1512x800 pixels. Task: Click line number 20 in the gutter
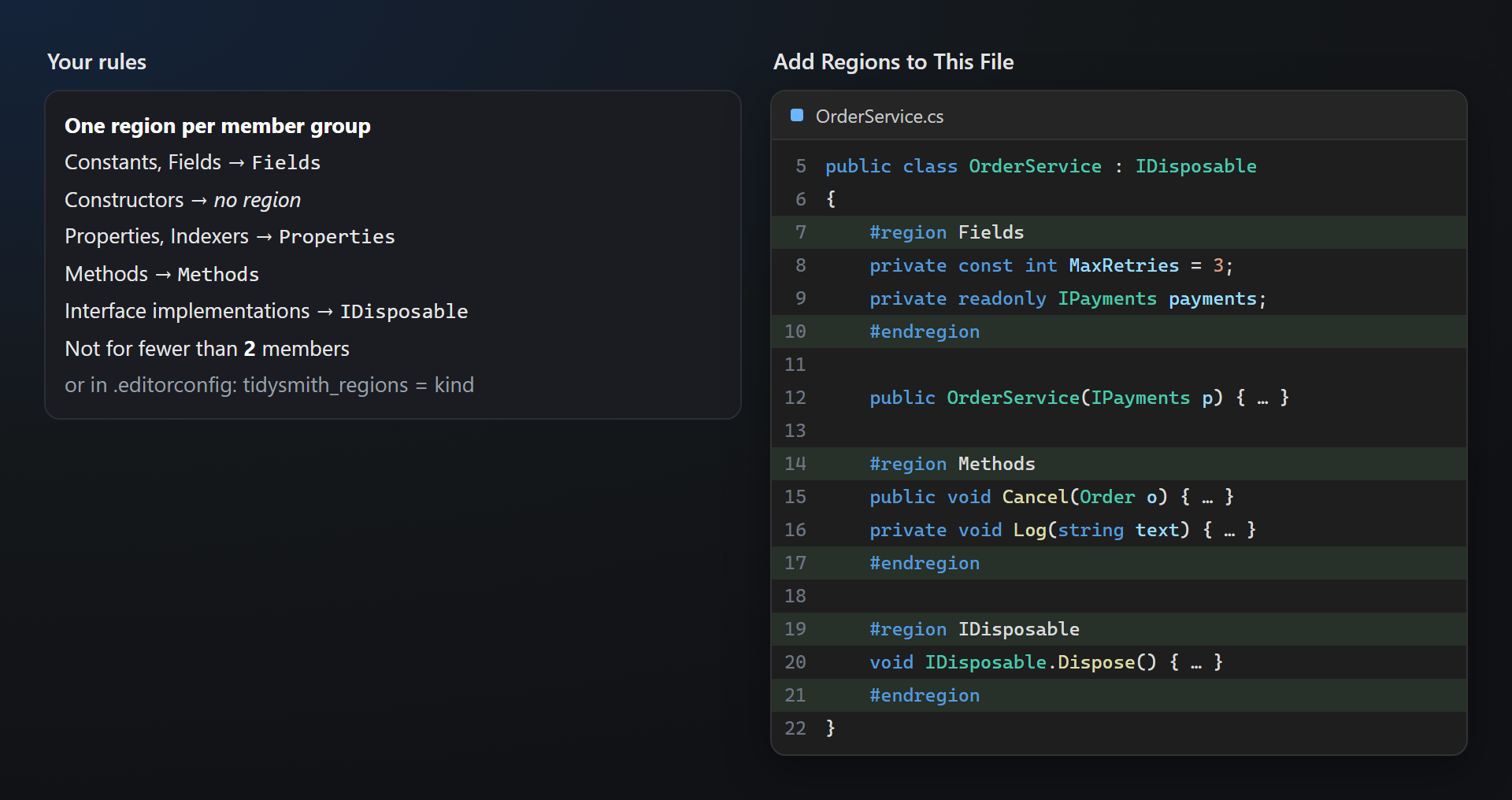795,662
